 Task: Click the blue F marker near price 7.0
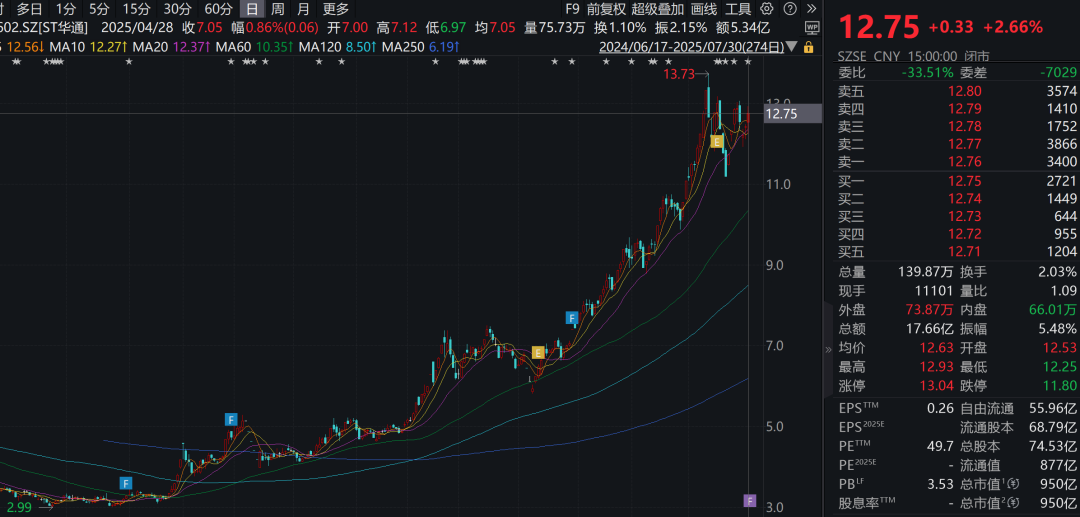pos(573,318)
